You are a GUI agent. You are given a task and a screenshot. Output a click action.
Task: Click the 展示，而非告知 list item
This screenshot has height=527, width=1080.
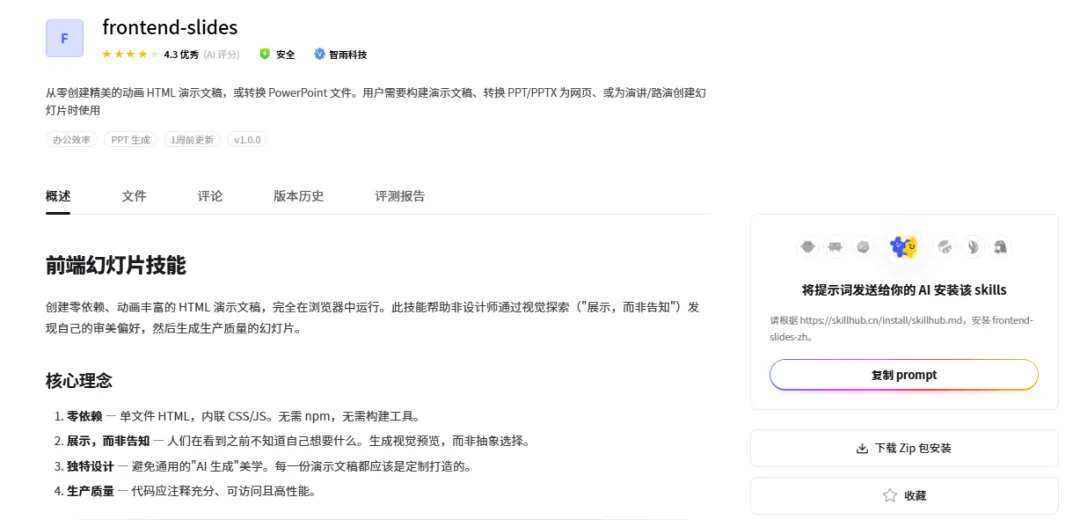298,441
